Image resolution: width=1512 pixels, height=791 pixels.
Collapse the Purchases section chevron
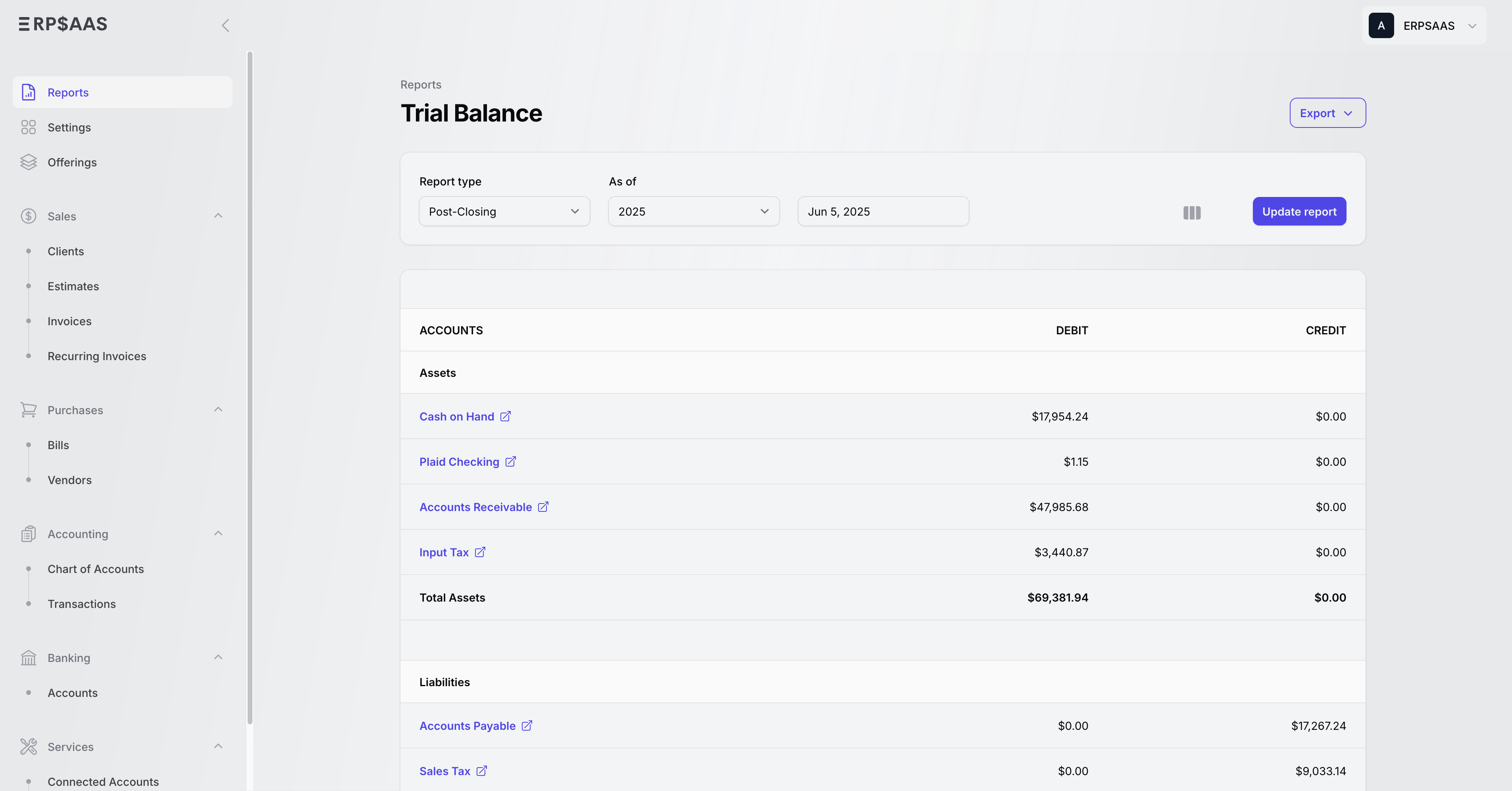click(x=218, y=410)
